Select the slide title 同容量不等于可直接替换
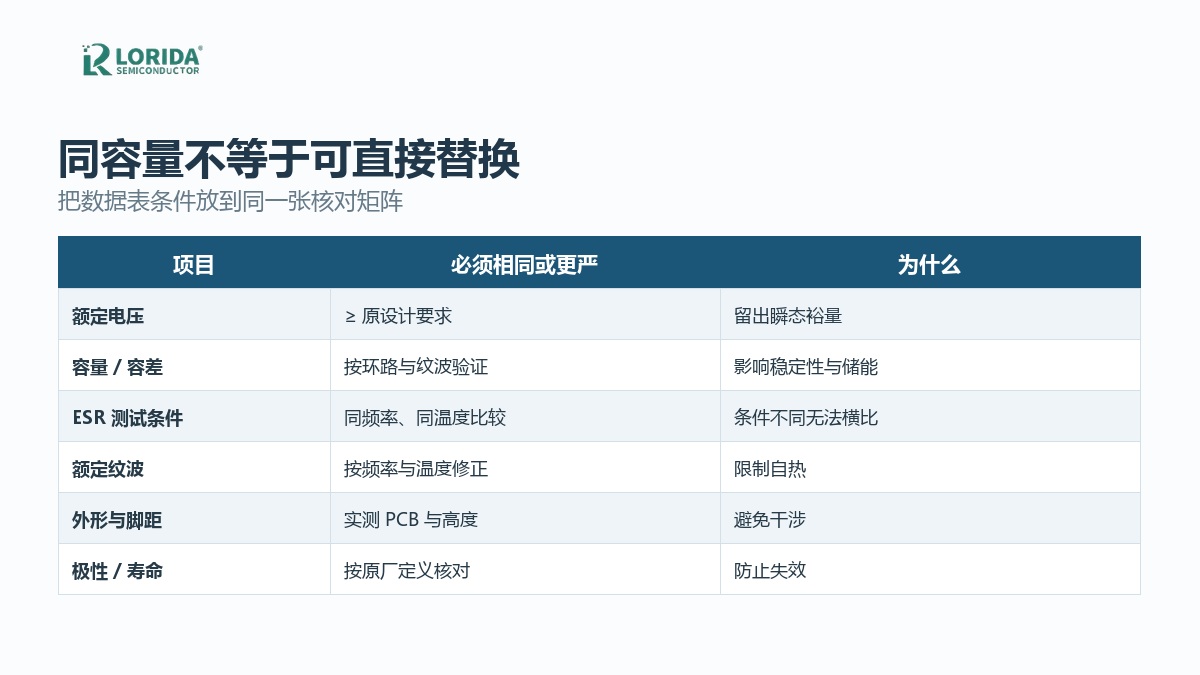1200x675 pixels. (289, 158)
